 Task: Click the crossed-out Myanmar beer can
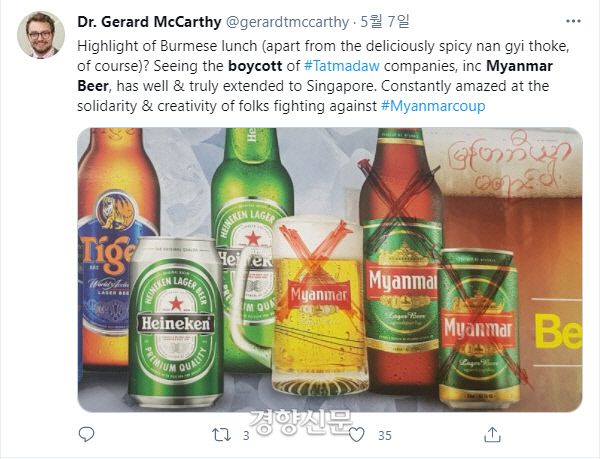(x=479, y=328)
